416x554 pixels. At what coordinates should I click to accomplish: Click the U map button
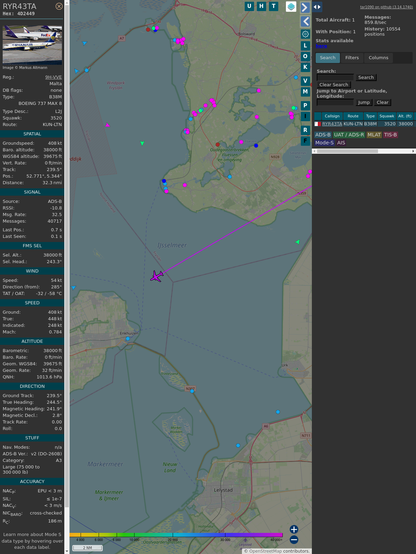pyautogui.click(x=249, y=6)
